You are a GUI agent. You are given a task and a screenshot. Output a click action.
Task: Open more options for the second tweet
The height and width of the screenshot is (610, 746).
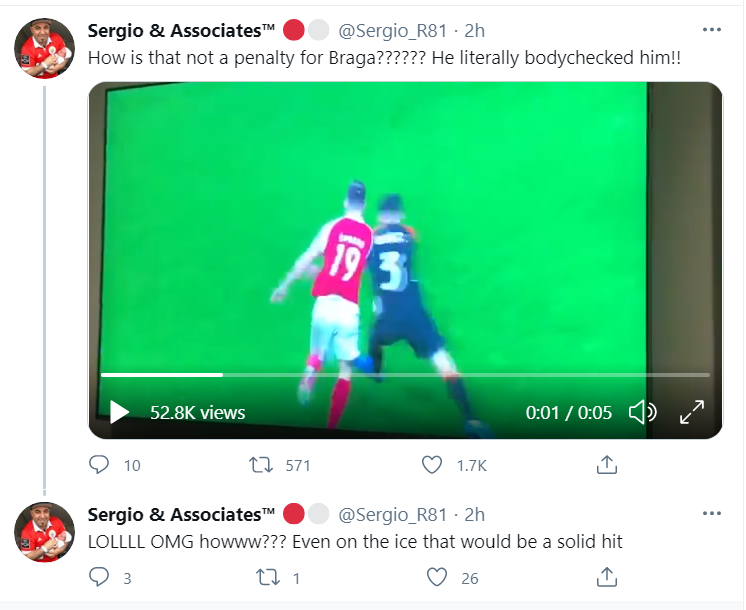pos(712,514)
